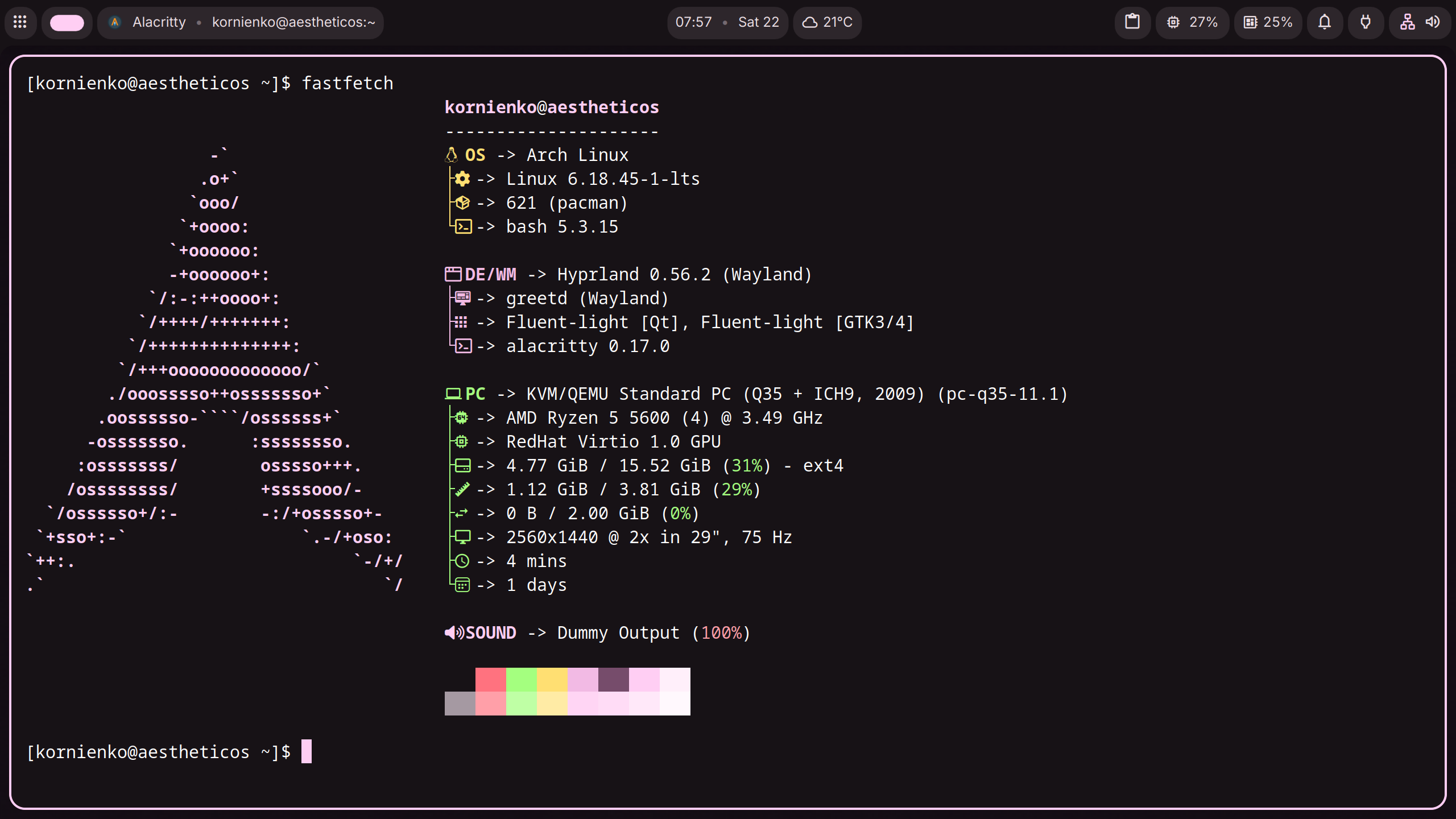
Task: Click the laptop icon beside PC
Action: (453, 394)
